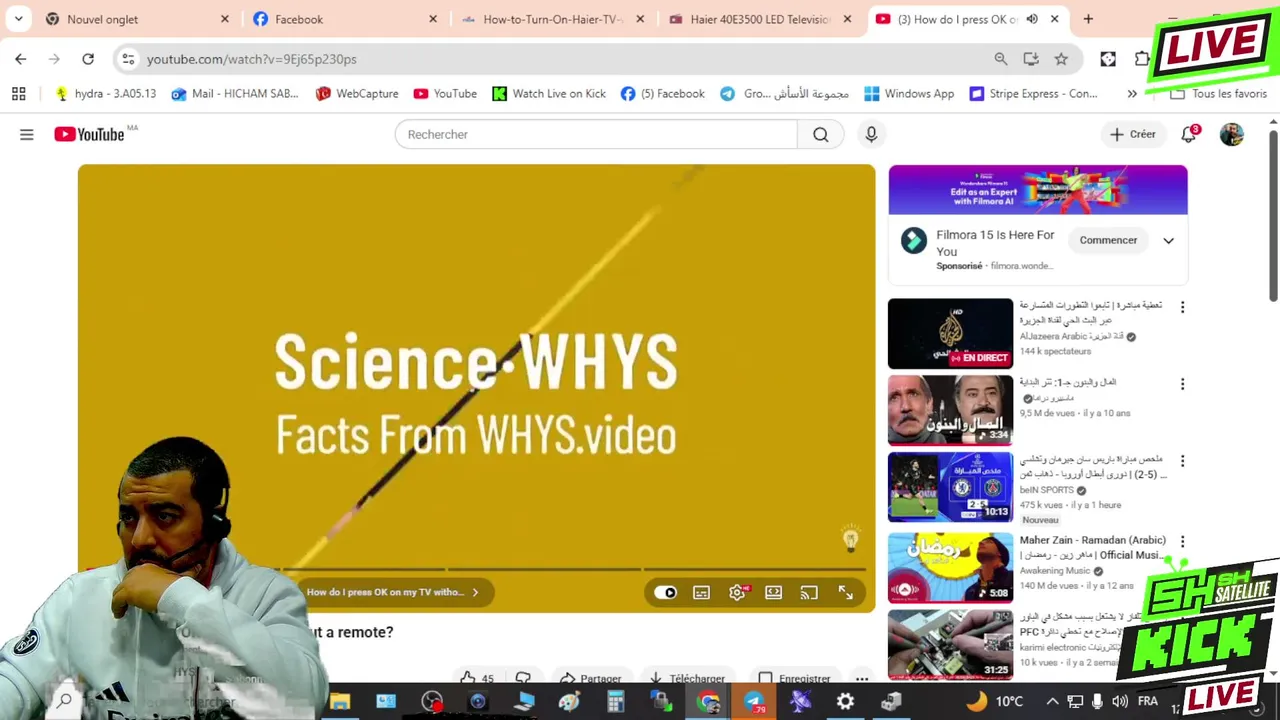Click the Partager button below the video

[x=590, y=678]
